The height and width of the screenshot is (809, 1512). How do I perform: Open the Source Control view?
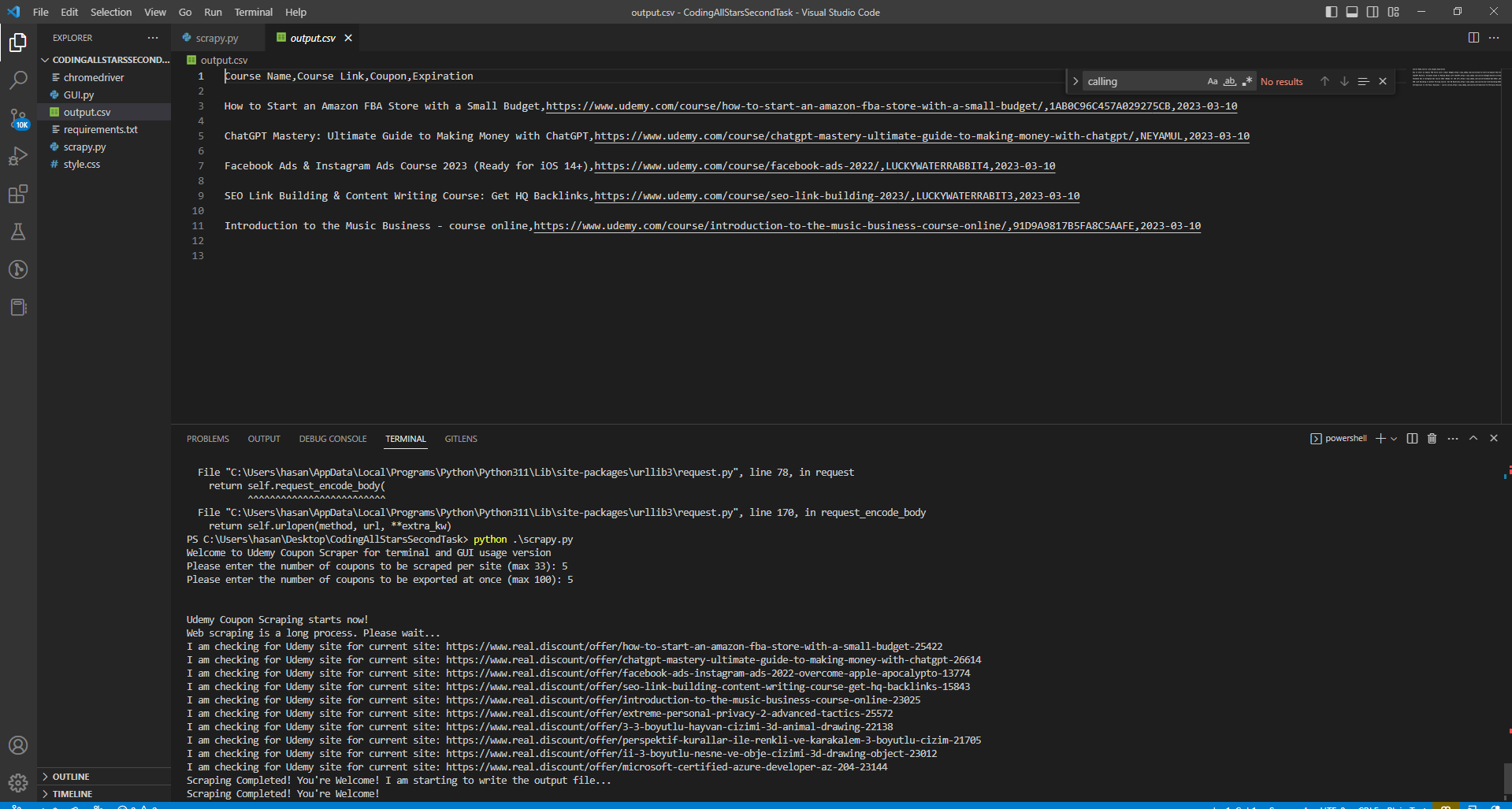coord(18,118)
